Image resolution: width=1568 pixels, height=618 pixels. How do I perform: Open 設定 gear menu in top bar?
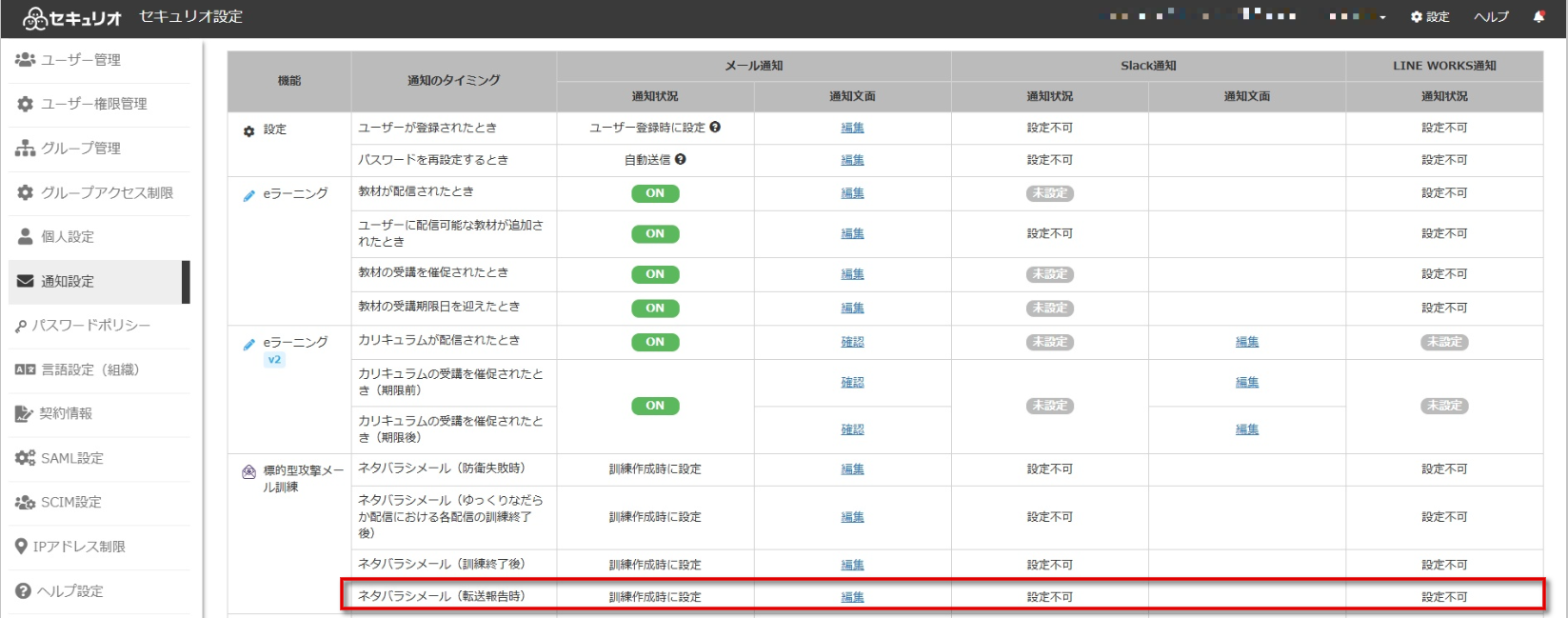(1430, 17)
